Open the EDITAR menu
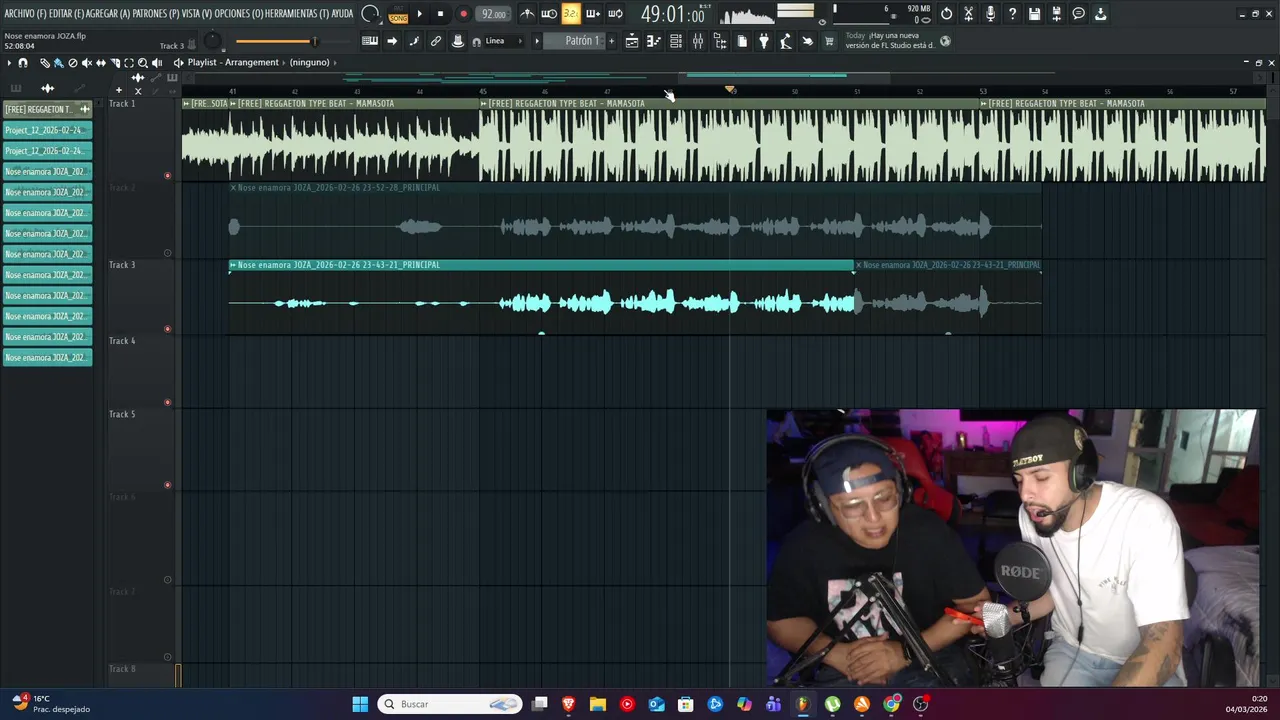Image resolution: width=1280 pixels, height=720 pixels. click(x=66, y=14)
